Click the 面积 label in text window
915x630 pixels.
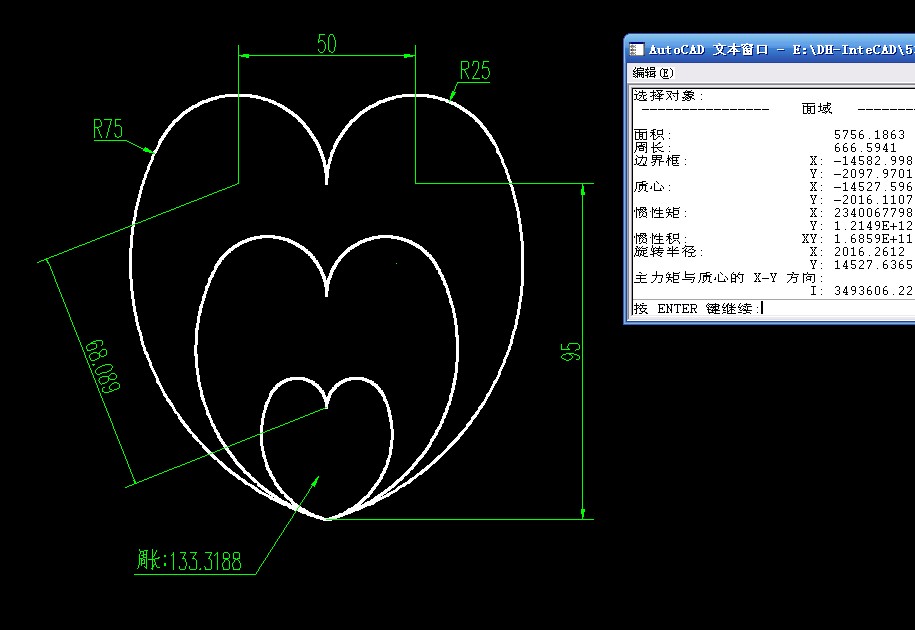point(653,135)
